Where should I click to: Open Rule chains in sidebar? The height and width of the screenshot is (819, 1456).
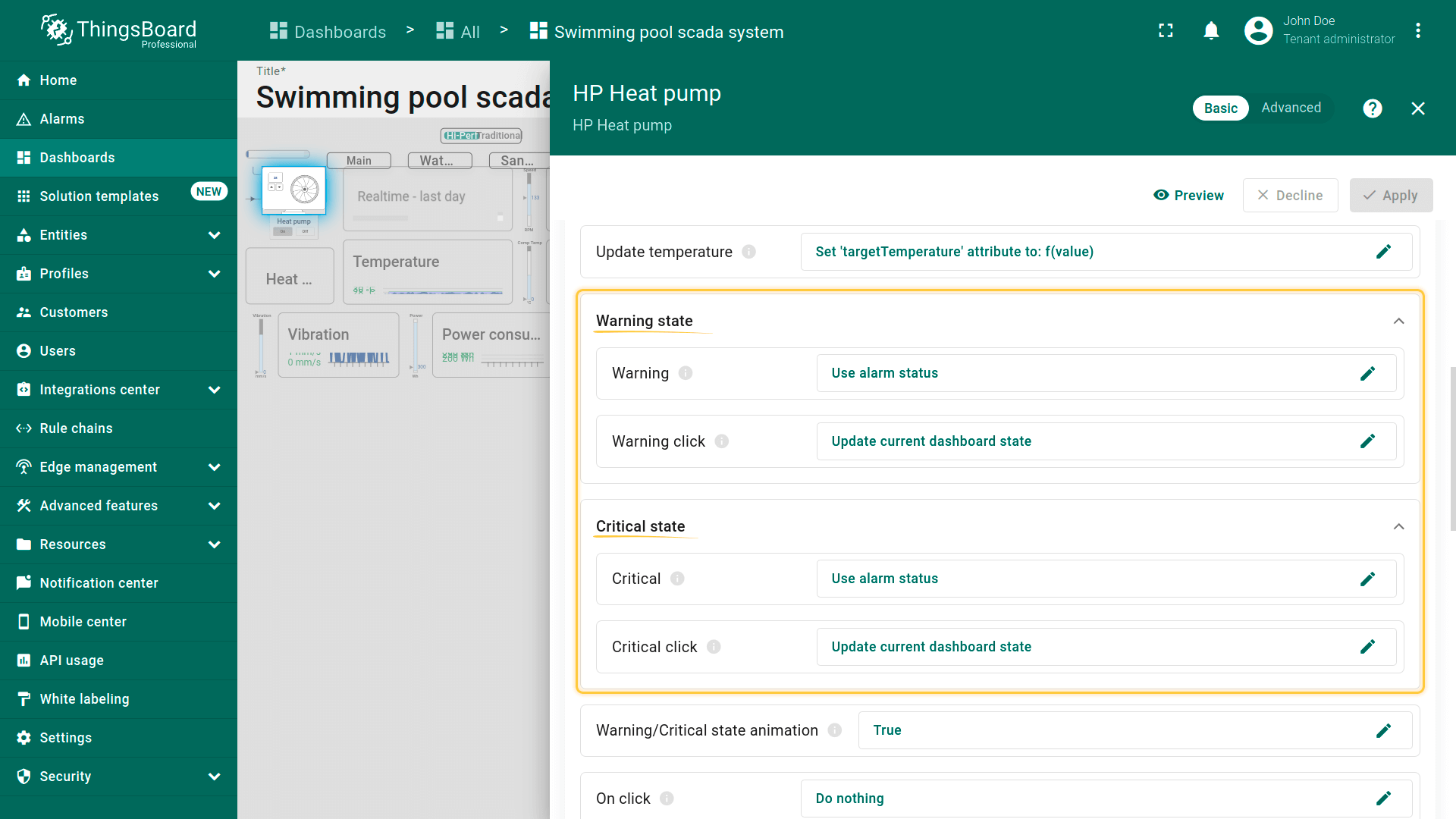point(76,428)
